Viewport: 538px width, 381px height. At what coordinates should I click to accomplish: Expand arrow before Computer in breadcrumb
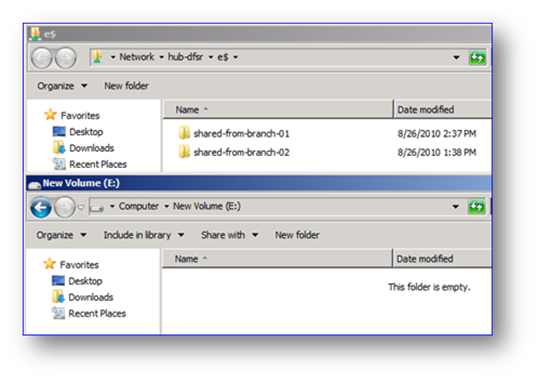tap(112, 207)
